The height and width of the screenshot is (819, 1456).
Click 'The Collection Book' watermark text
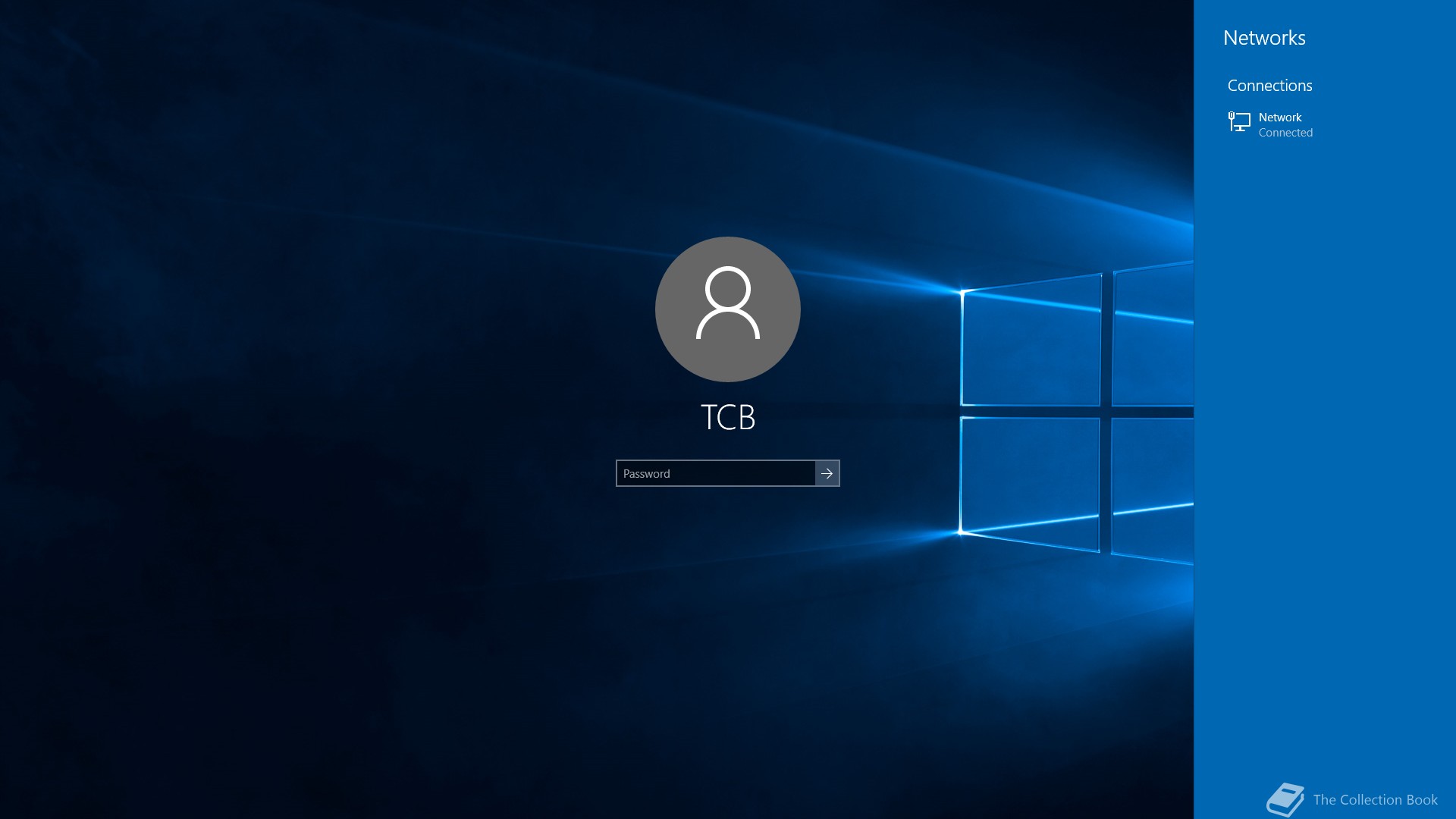1374,800
